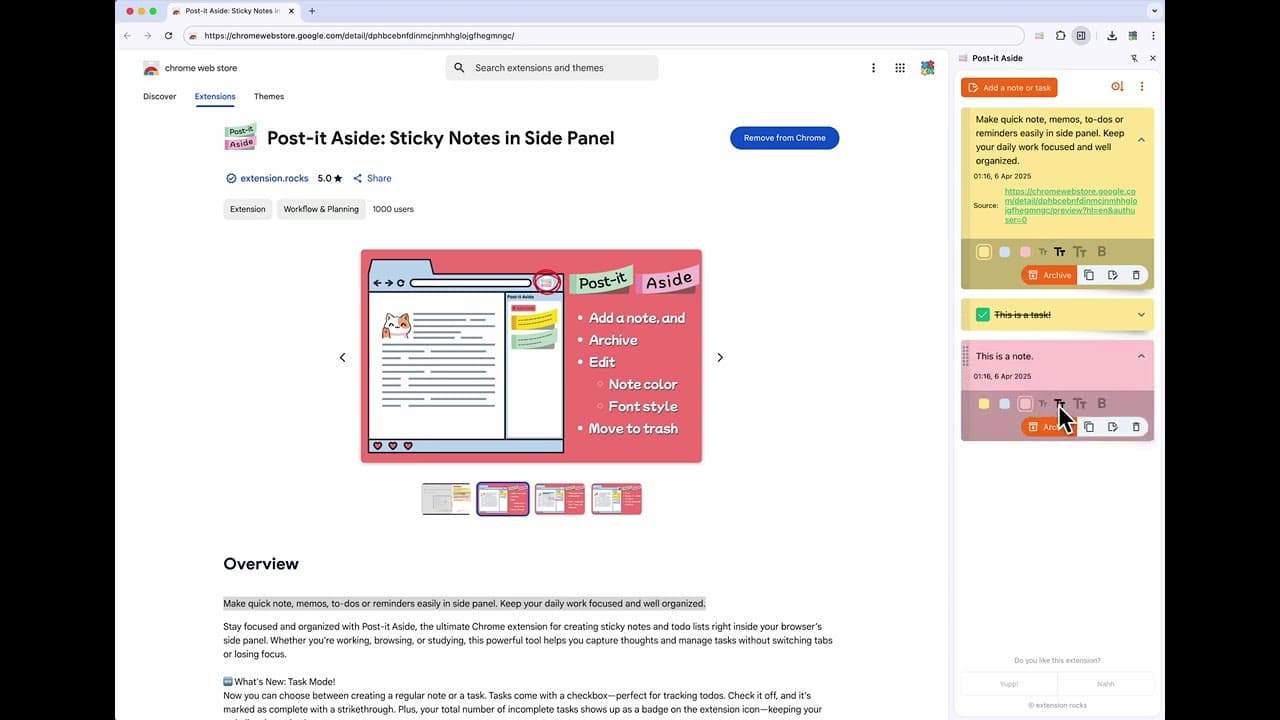Toggle the Chrome side panel button
Screen dimensions: 1280x720
pos(1081,35)
